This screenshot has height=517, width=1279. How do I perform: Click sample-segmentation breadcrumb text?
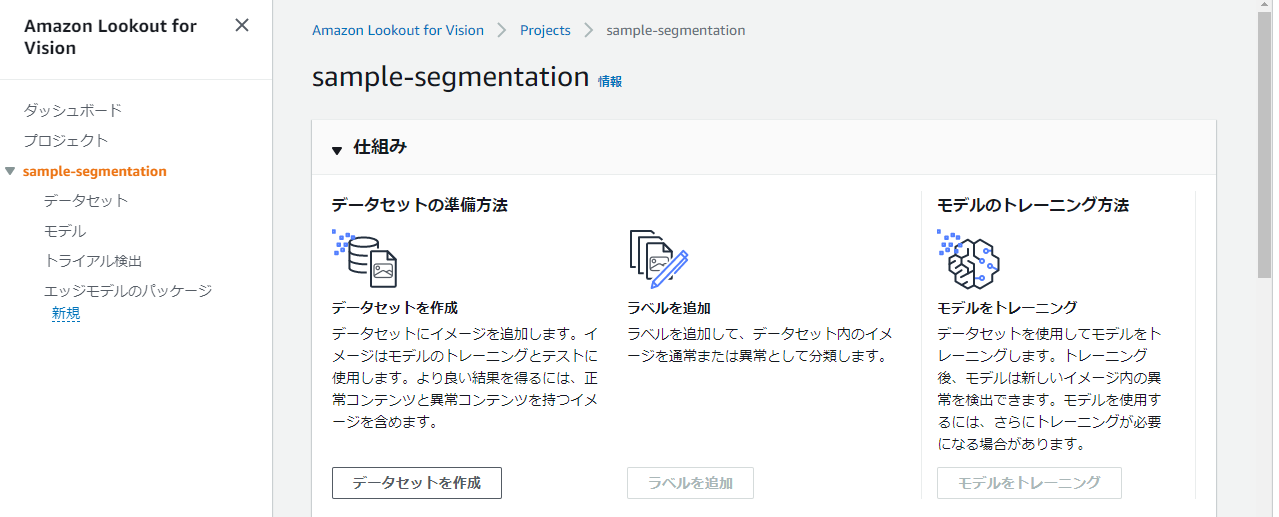tap(676, 30)
